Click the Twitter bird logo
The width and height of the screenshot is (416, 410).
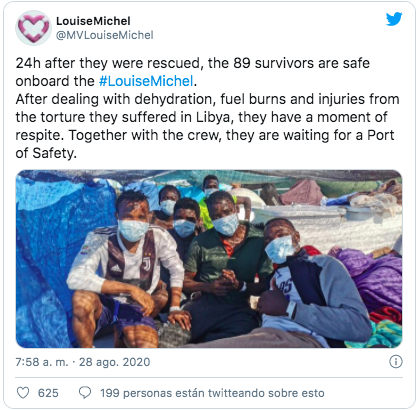(394, 19)
